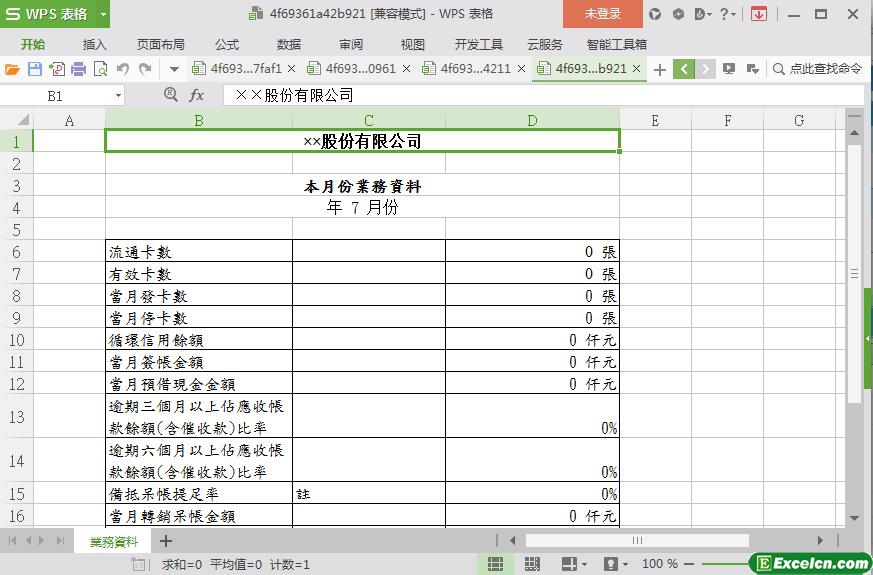The width and height of the screenshot is (873, 575).
Task: Switch to Normal view icon in status bar
Action: coord(496,564)
